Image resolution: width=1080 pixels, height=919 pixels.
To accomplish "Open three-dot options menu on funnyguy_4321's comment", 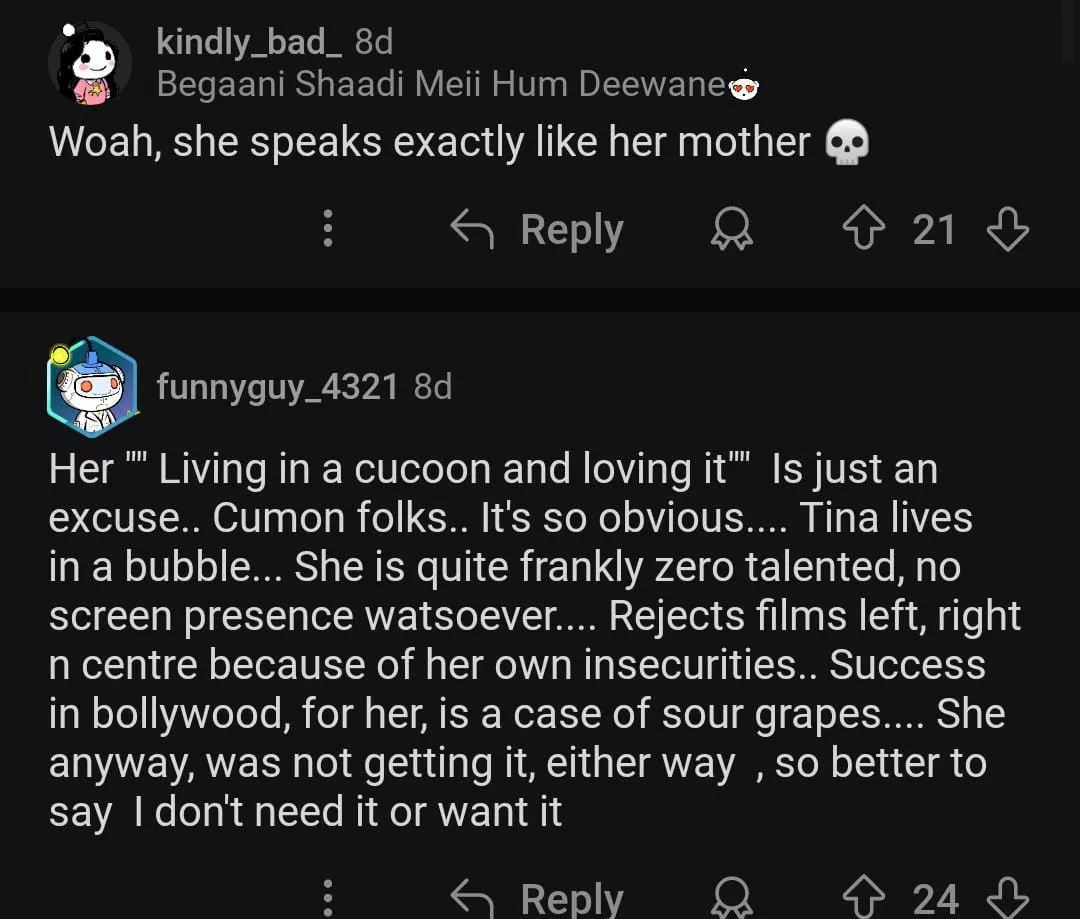I will 327,897.
